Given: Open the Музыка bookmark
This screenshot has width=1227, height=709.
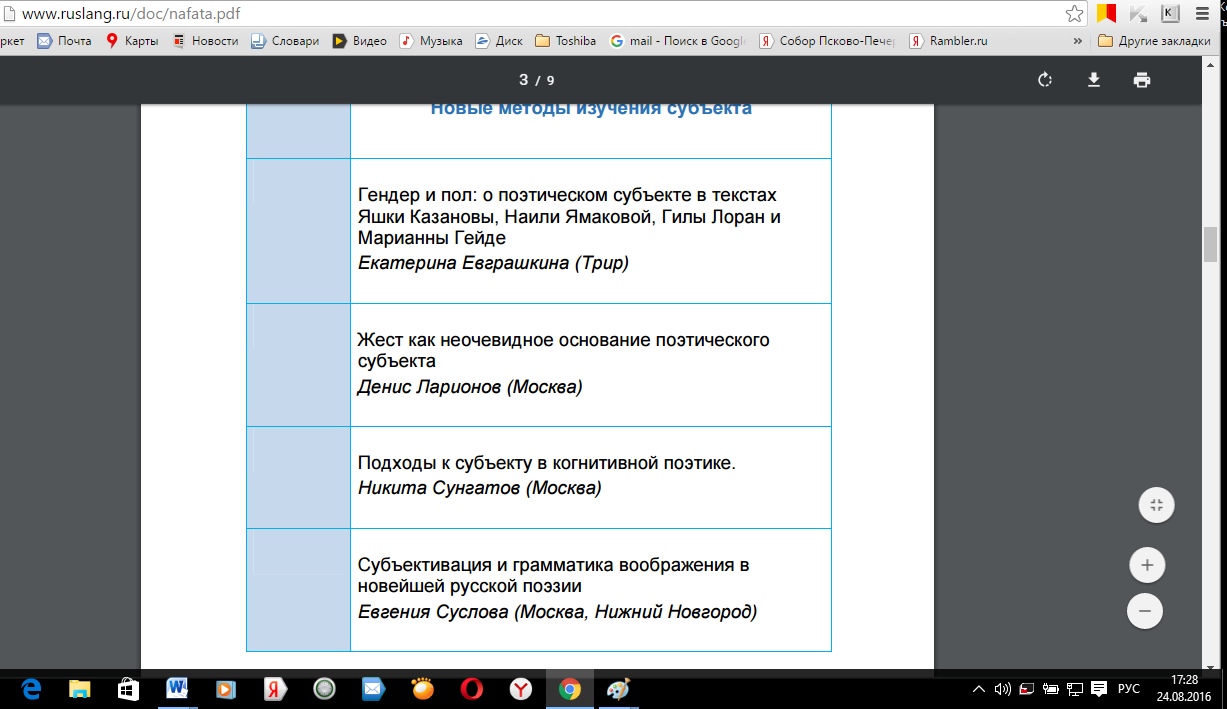Looking at the screenshot, I should click(431, 41).
